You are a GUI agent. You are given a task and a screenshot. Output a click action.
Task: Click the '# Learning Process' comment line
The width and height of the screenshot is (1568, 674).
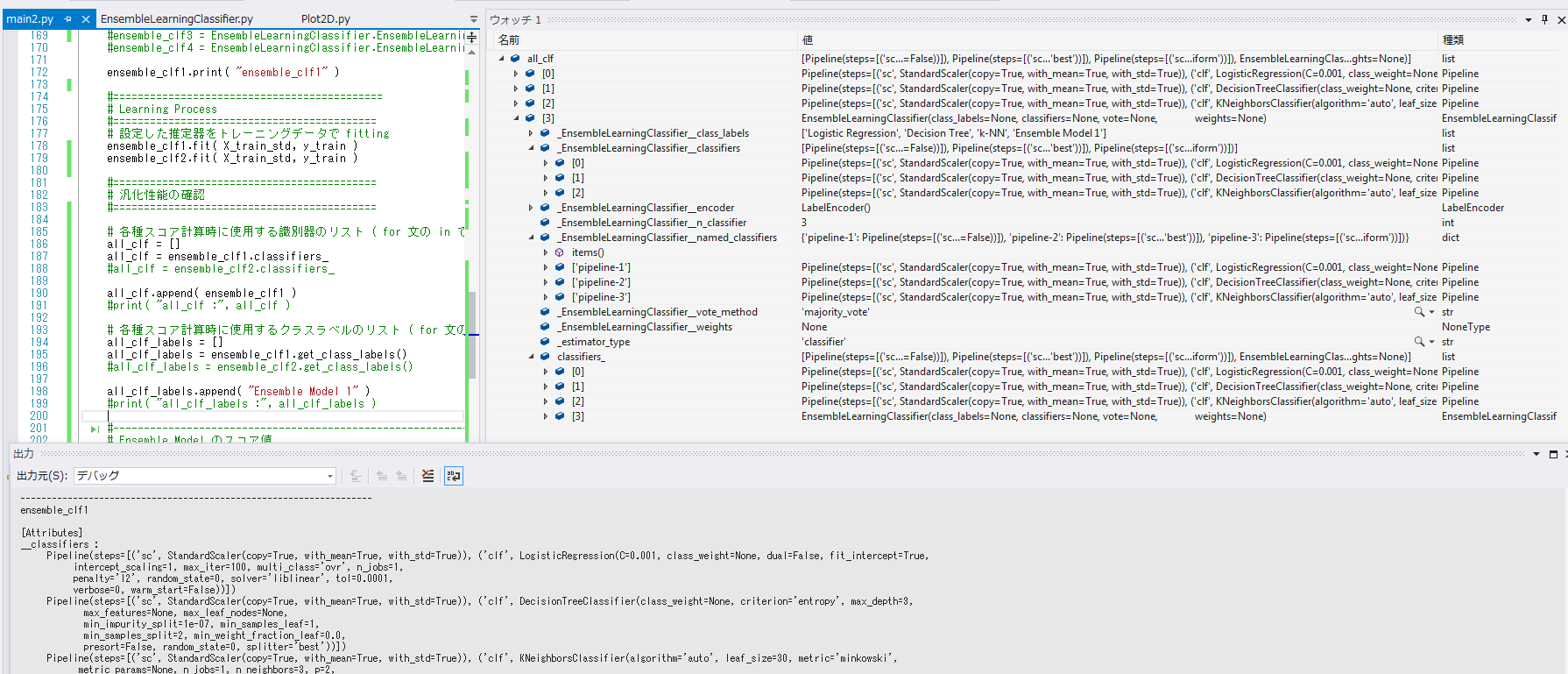162,109
